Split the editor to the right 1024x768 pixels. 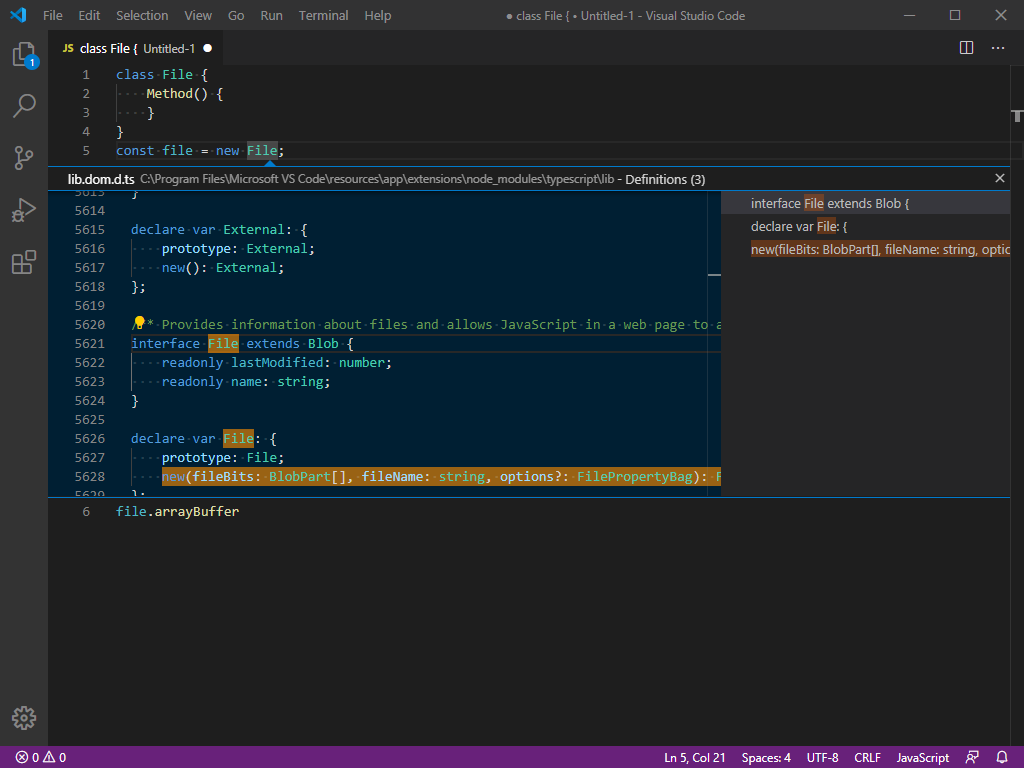tap(967, 48)
